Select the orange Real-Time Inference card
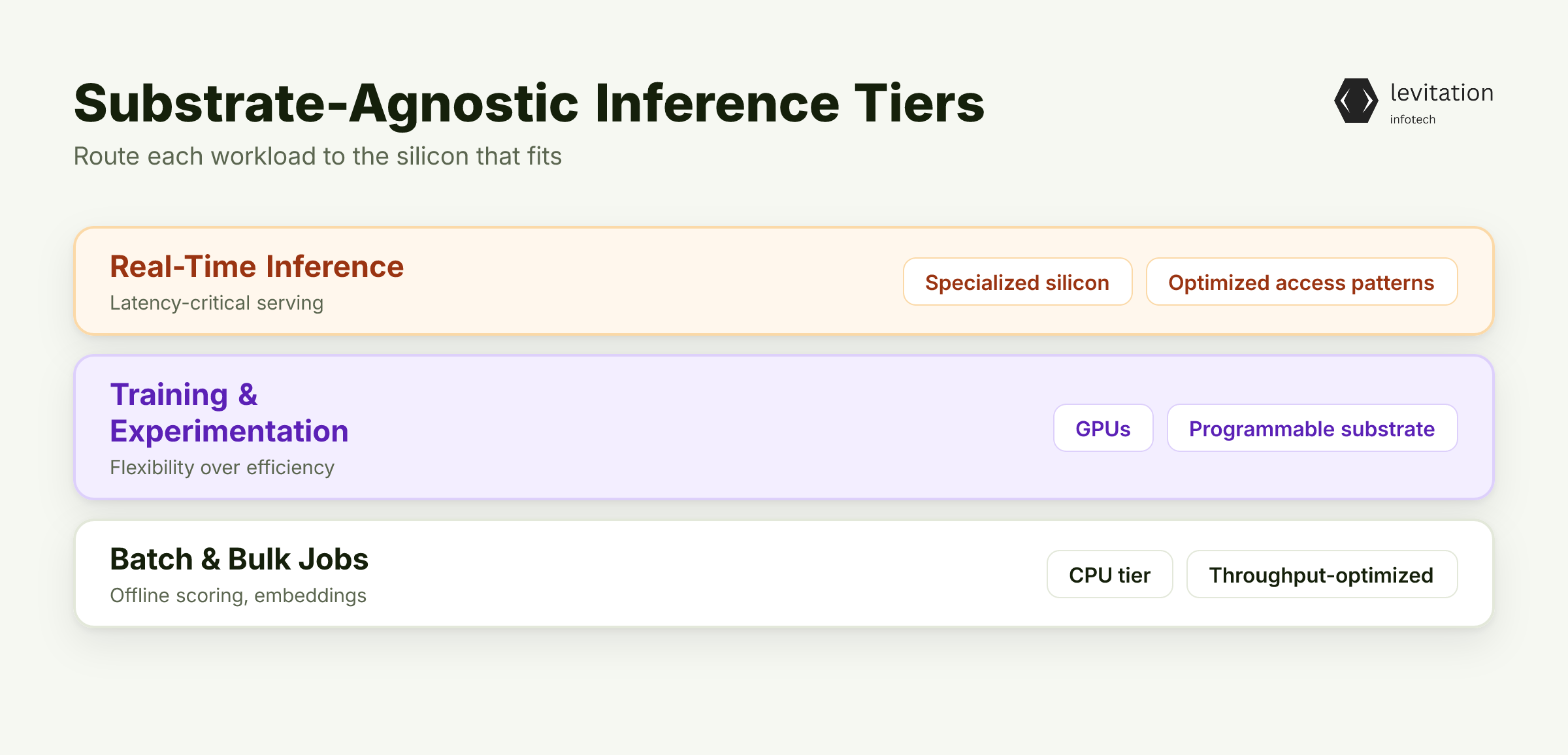This screenshot has height=755, width=1568. [784, 281]
